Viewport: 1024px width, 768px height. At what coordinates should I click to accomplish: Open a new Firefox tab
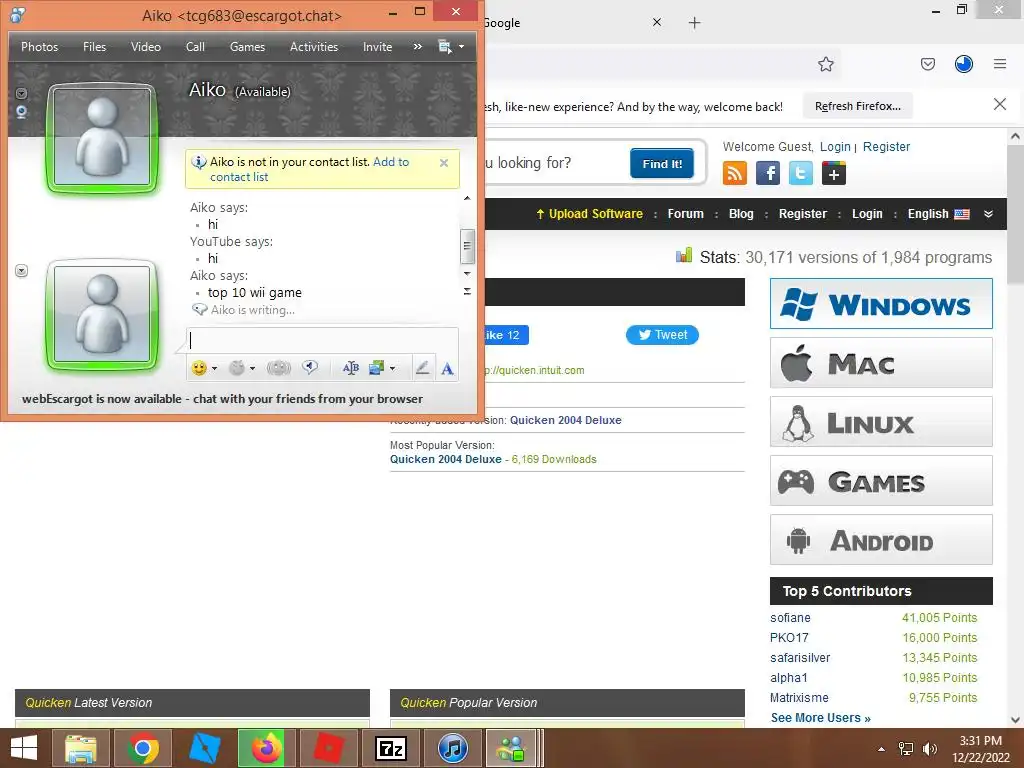point(695,23)
